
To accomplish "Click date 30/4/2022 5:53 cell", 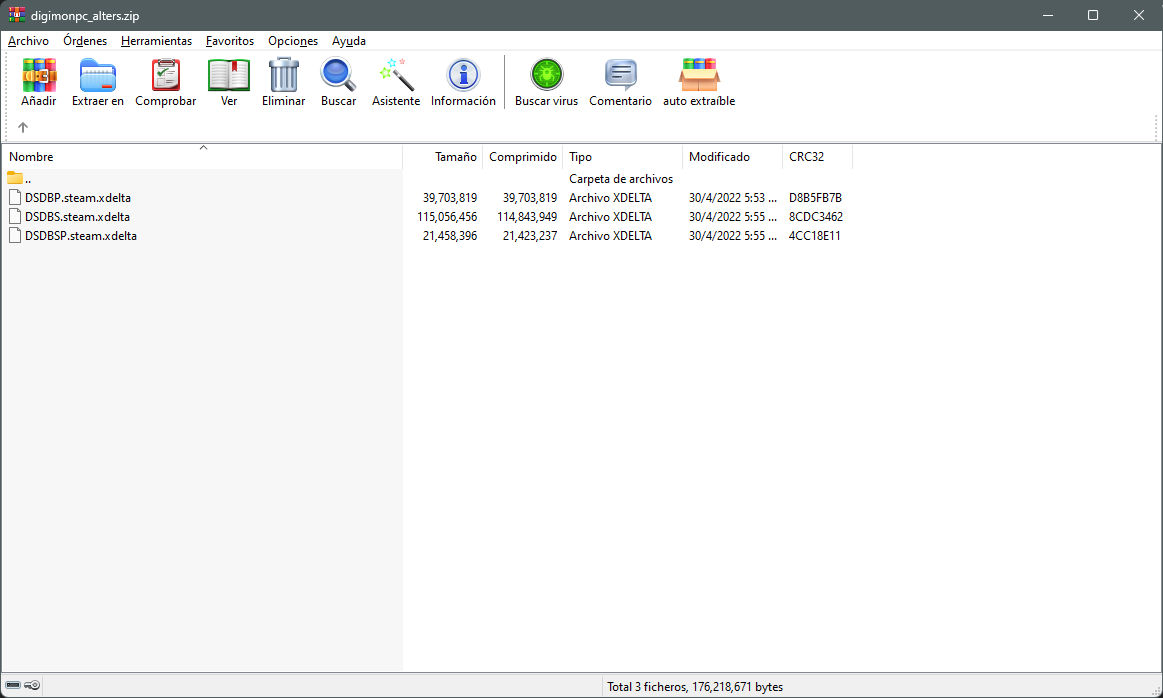I will (x=733, y=198).
